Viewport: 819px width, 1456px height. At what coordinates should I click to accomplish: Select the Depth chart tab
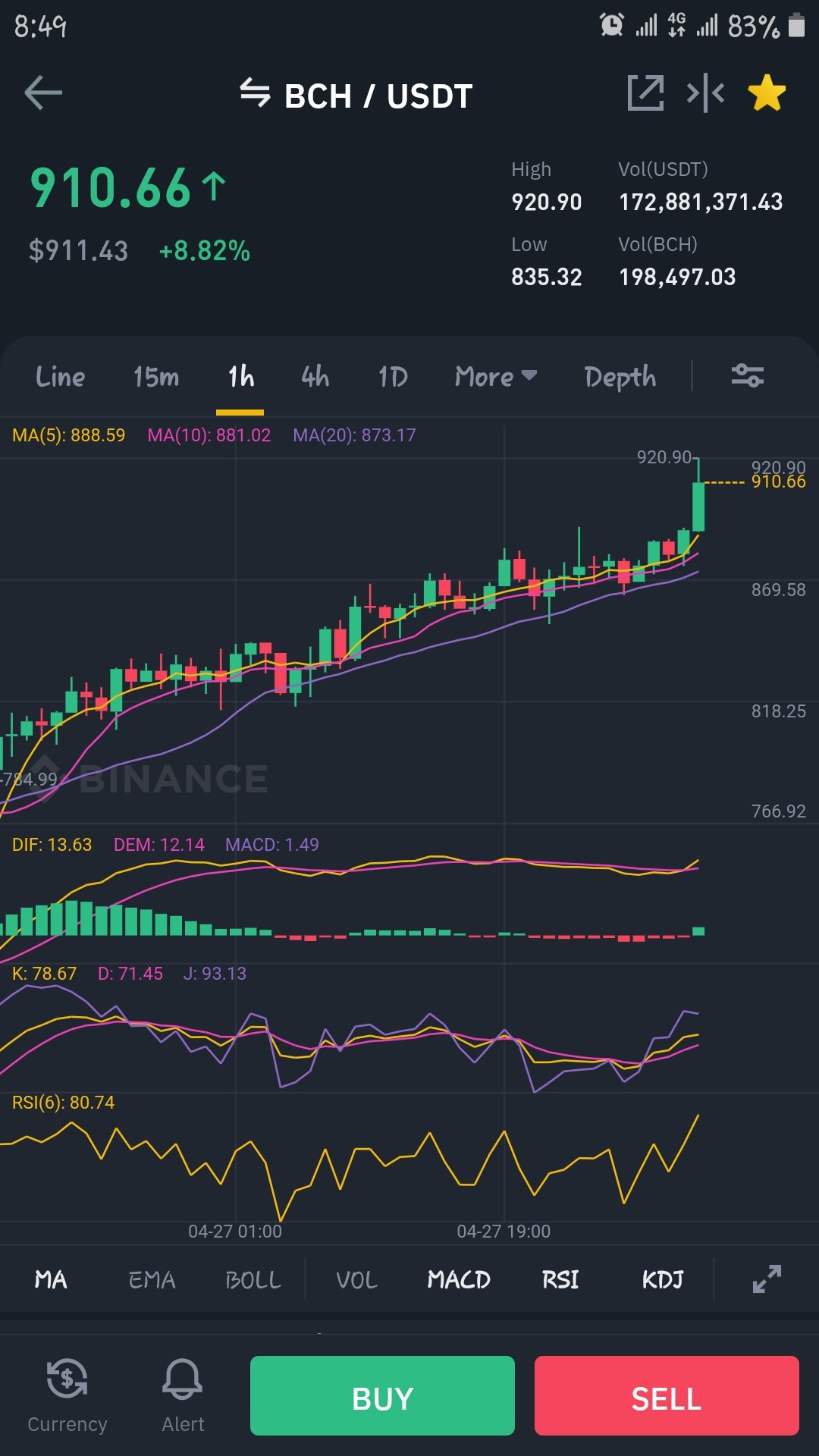tap(620, 377)
